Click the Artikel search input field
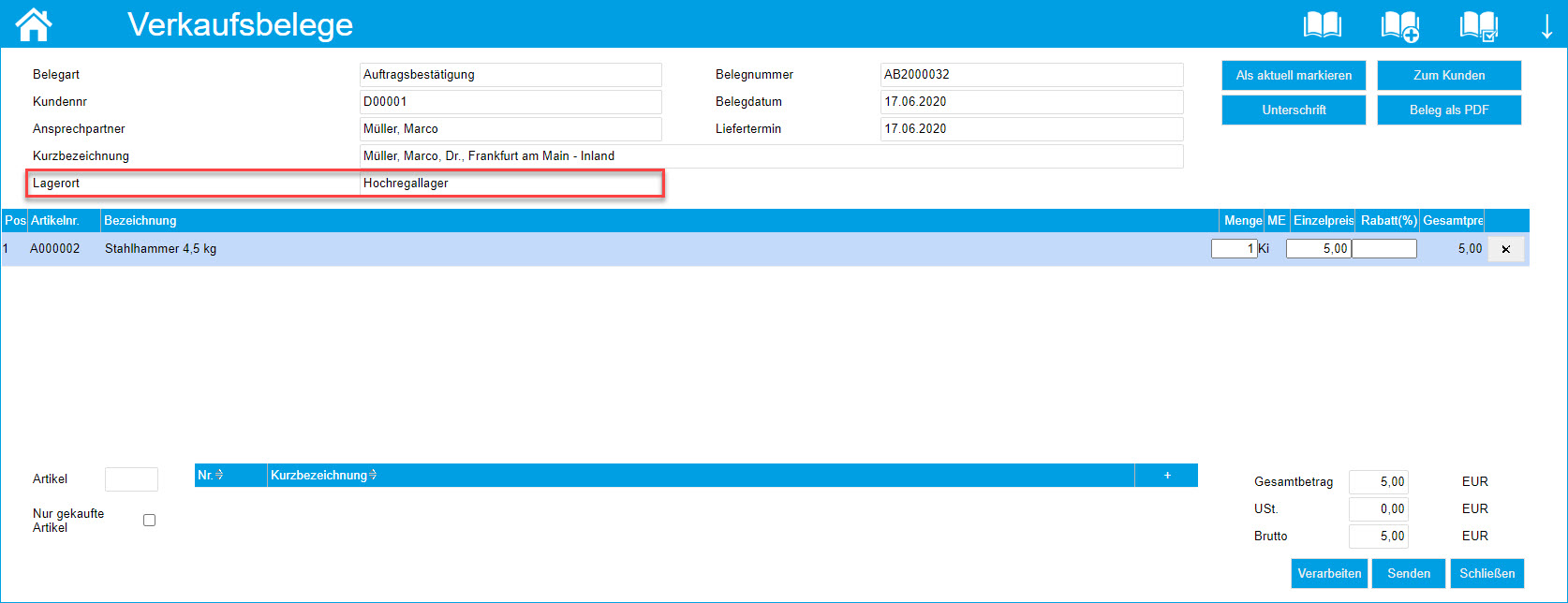The width and height of the screenshot is (1568, 603). pyautogui.click(x=131, y=479)
